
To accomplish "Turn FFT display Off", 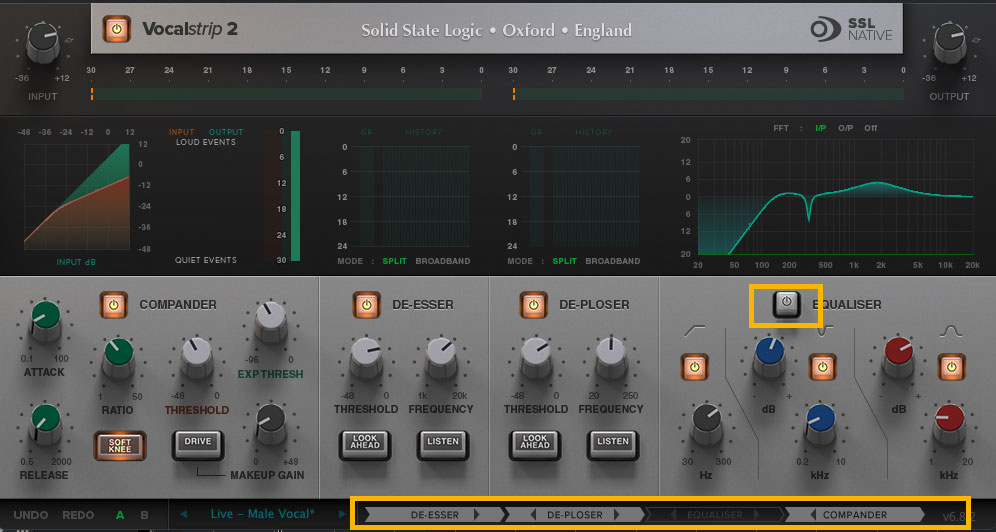I will 871,128.
